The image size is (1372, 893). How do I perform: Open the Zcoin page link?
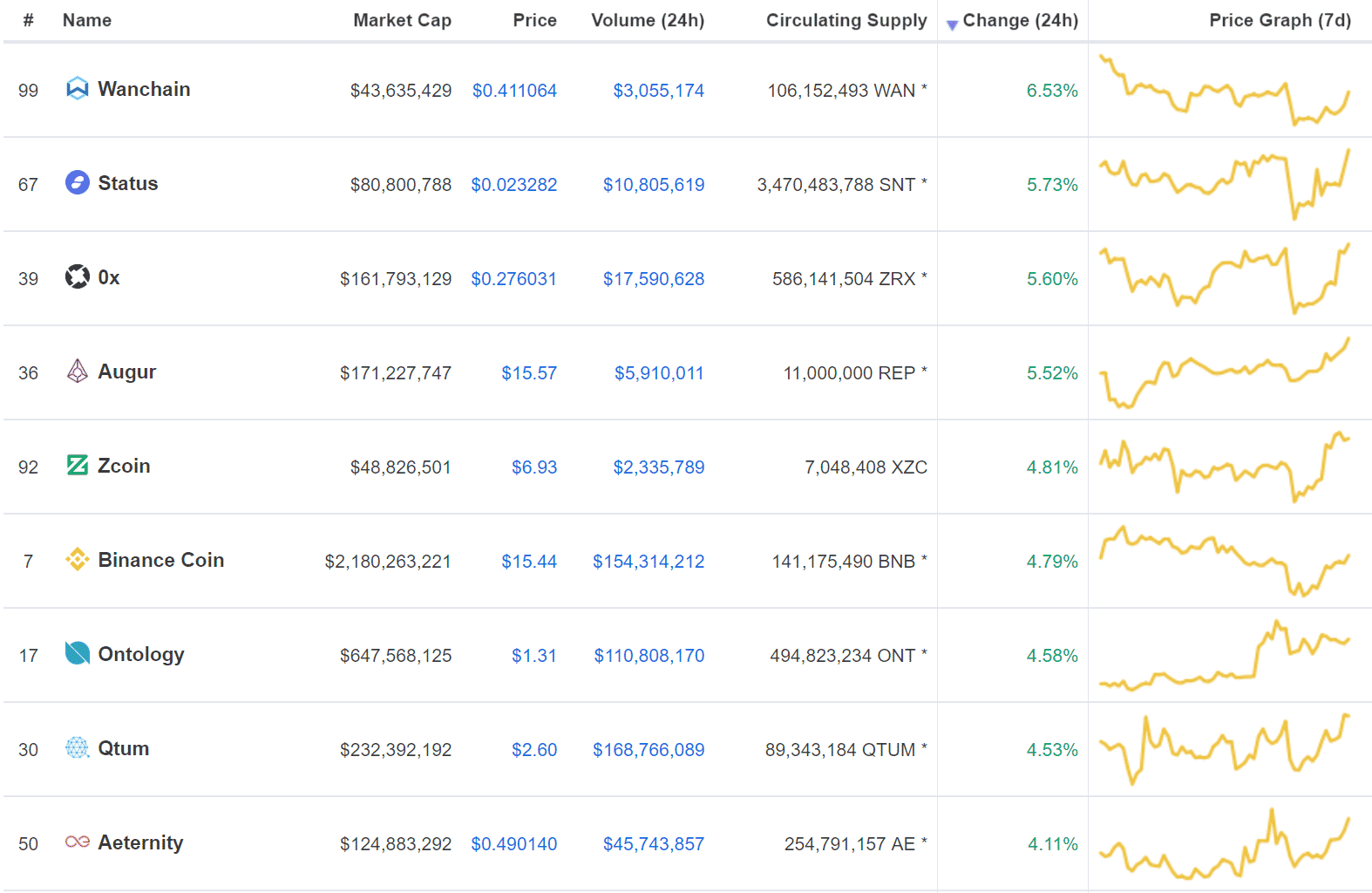tap(124, 466)
